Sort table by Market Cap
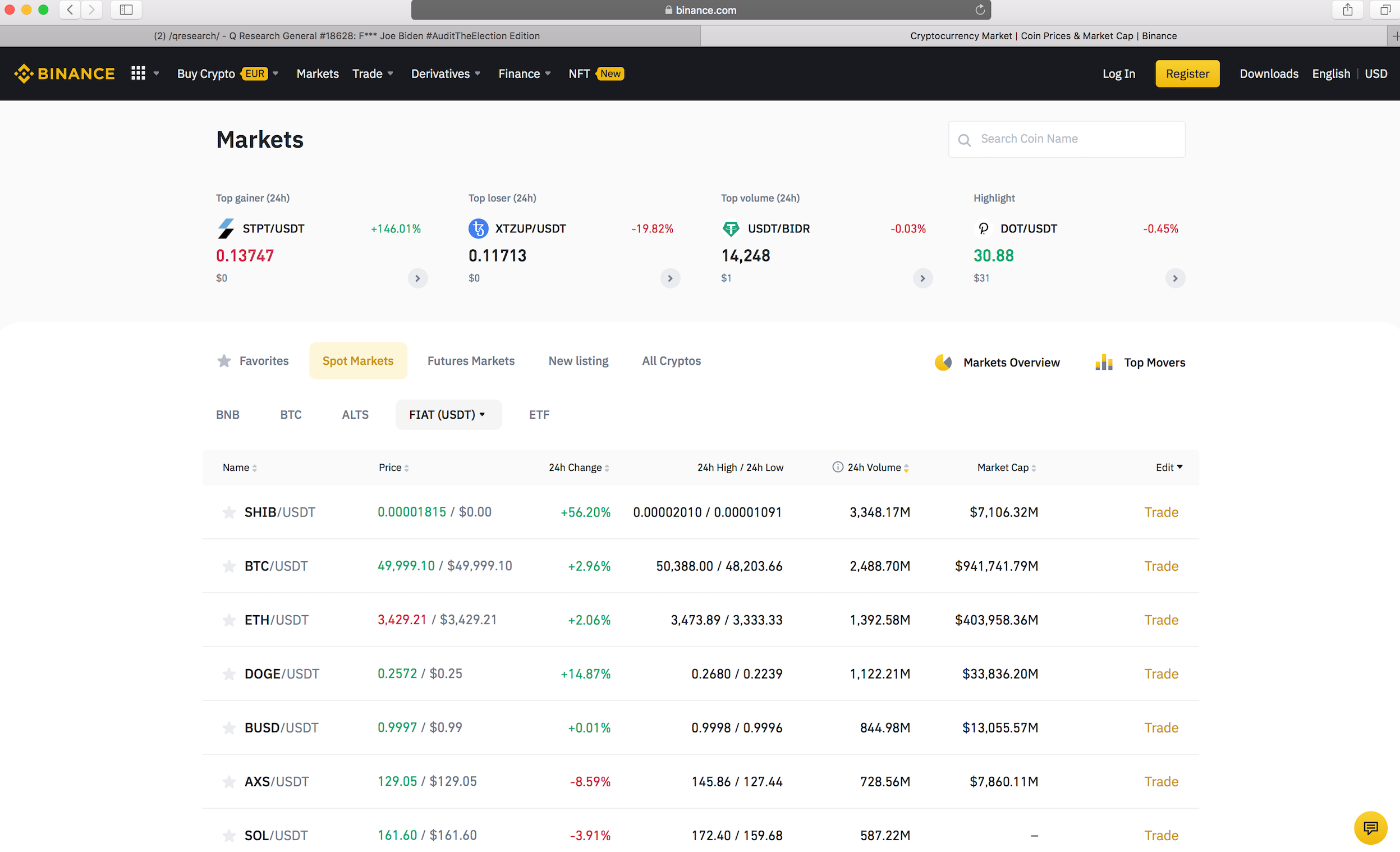 click(1006, 468)
